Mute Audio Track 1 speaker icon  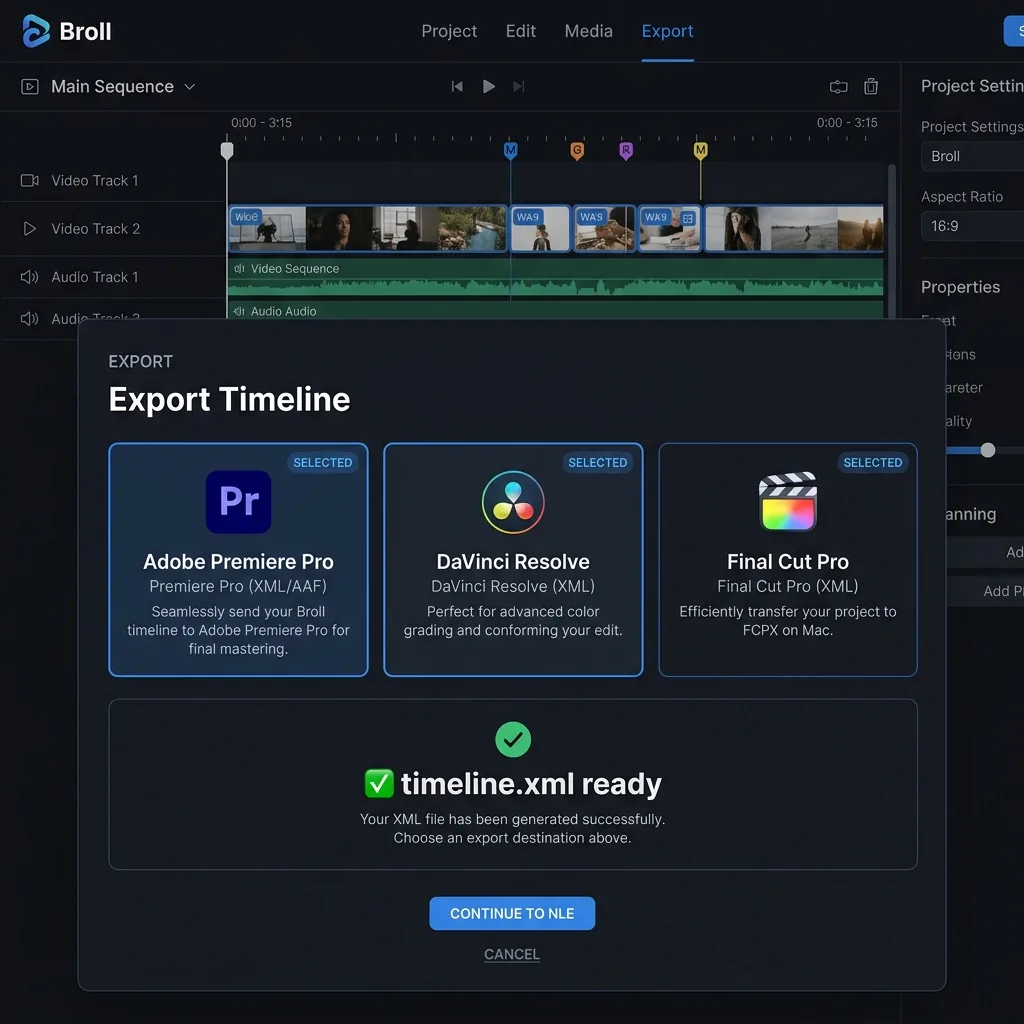pyautogui.click(x=29, y=277)
